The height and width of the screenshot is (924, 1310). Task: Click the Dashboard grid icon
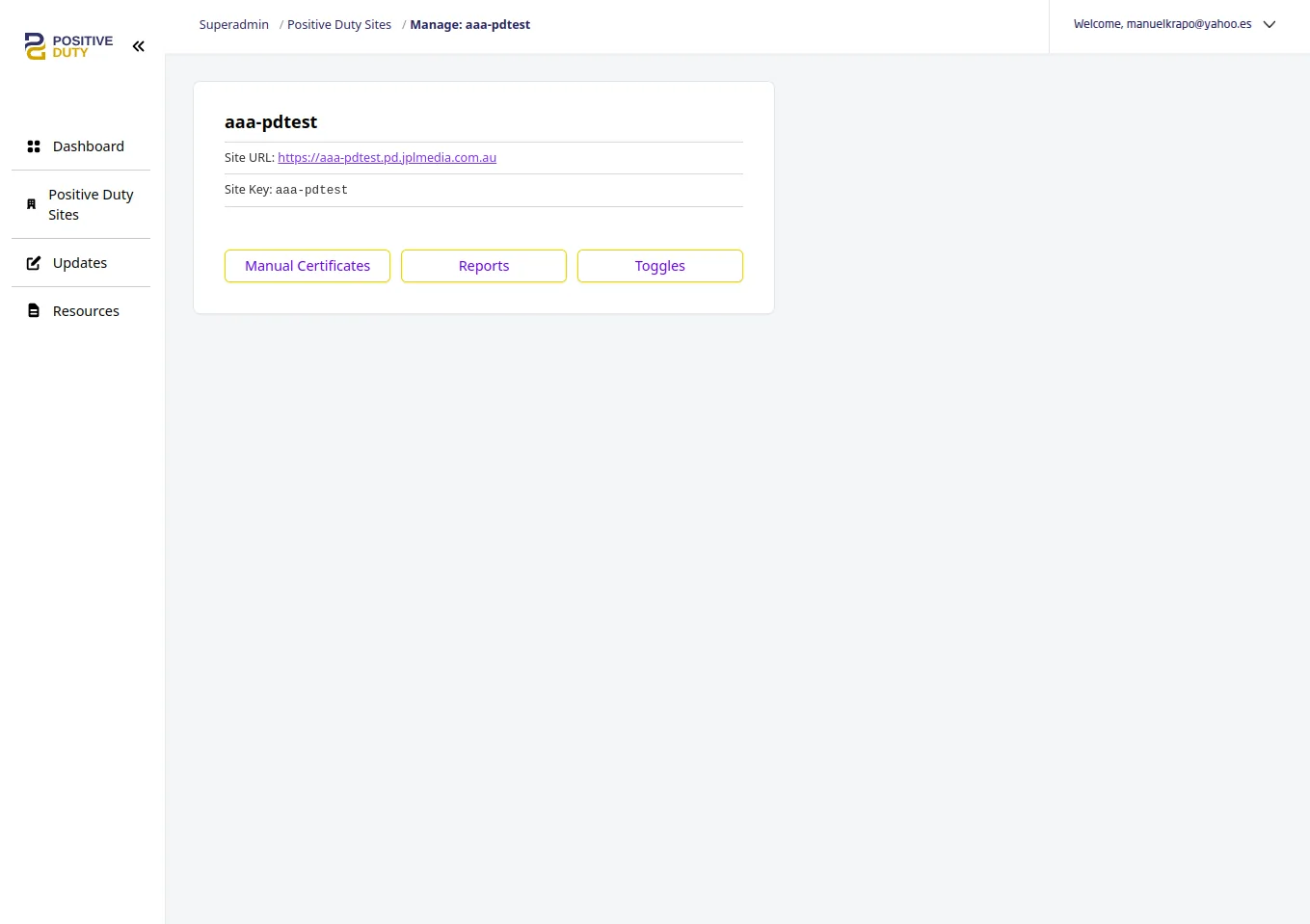(x=34, y=145)
